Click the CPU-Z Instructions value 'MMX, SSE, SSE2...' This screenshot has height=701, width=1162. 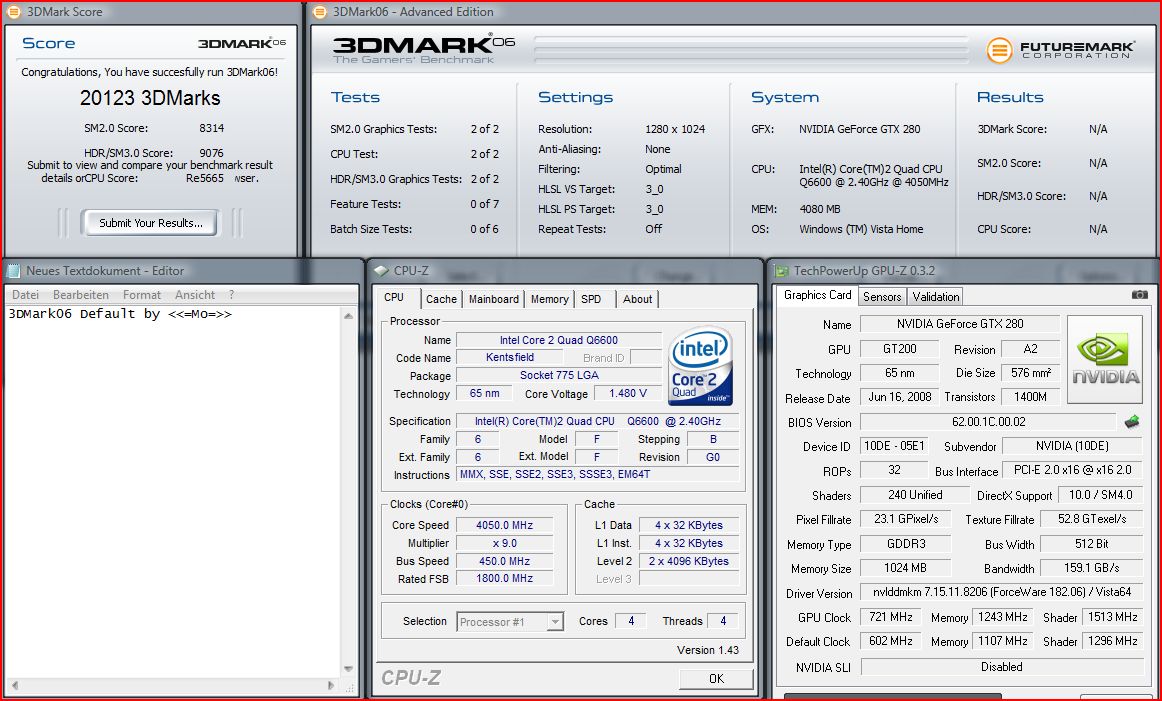pyautogui.click(x=597, y=475)
